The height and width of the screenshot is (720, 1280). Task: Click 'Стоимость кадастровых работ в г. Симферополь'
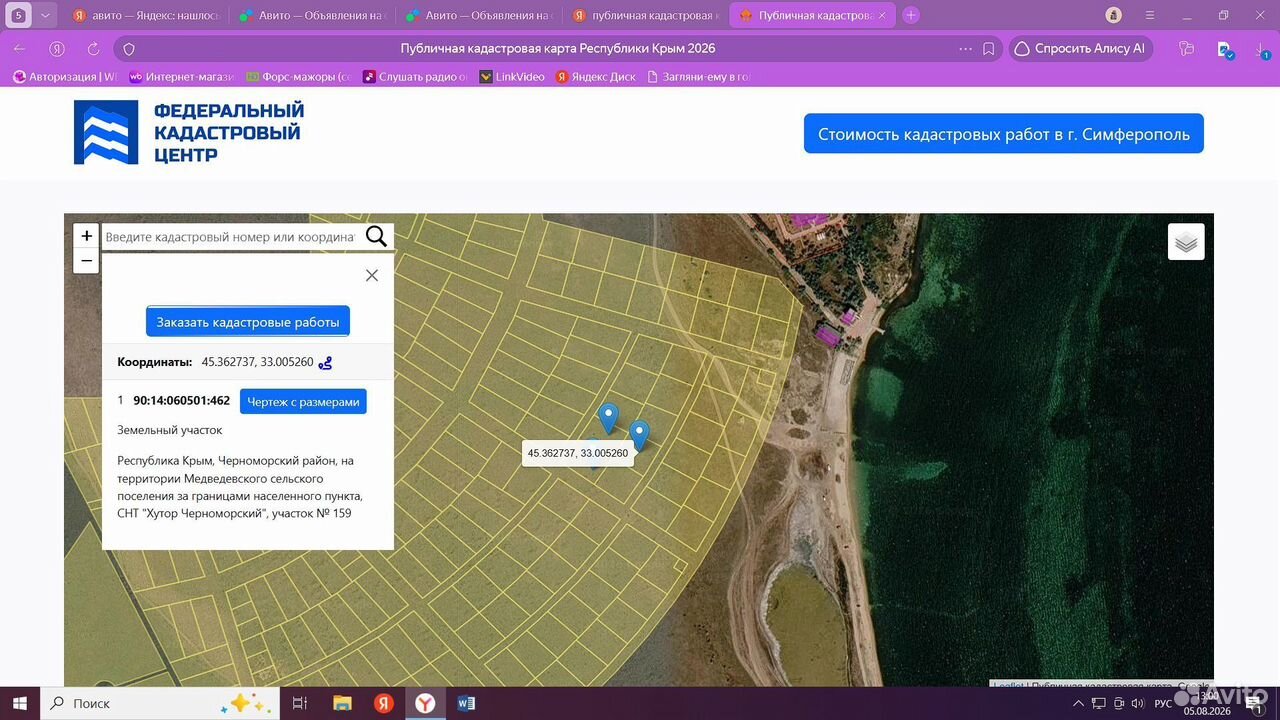pos(1004,134)
